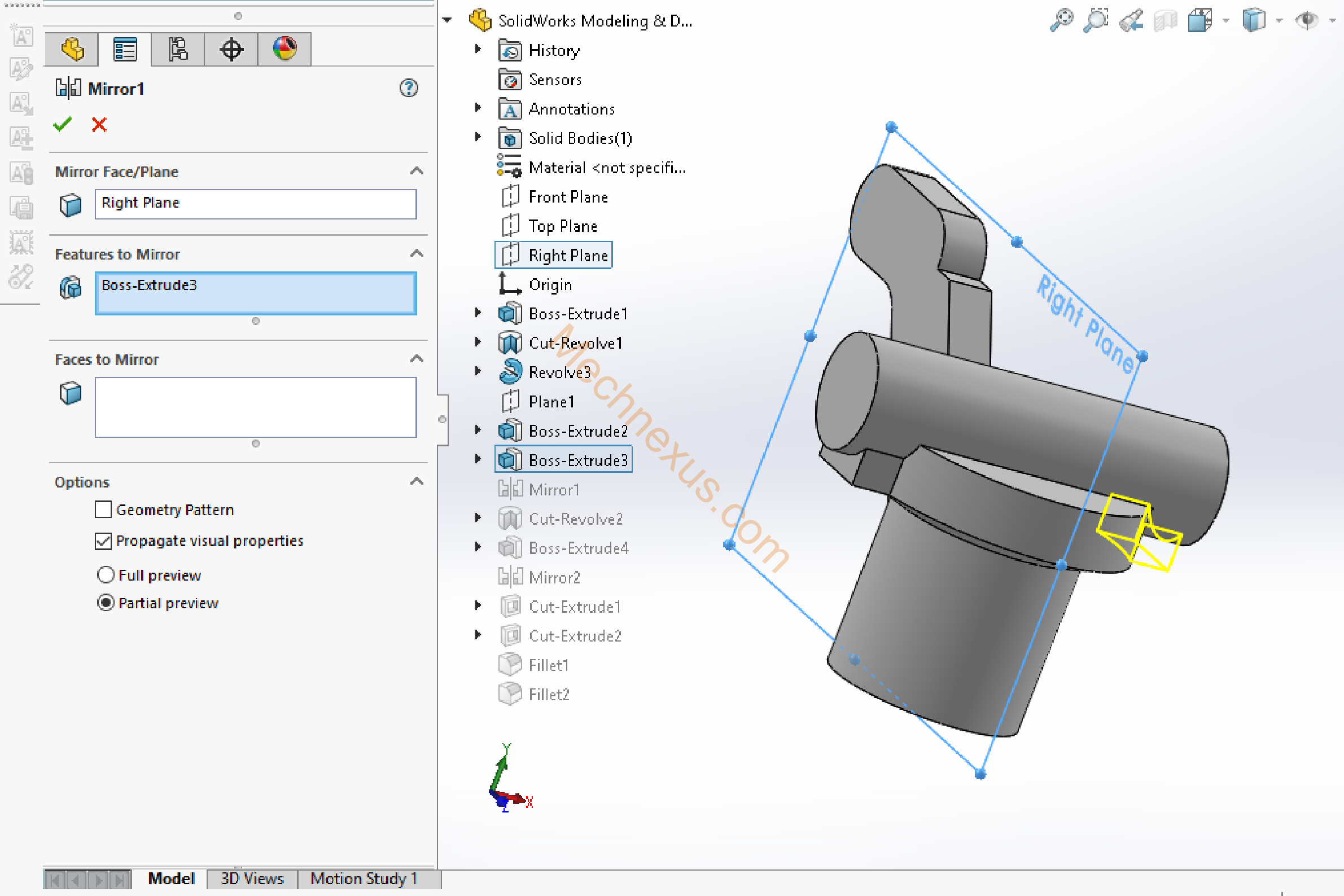Image resolution: width=1344 pixels, height=896 pixels.
Task: Cancel the mirror with the red X
Action: [99, 124]
